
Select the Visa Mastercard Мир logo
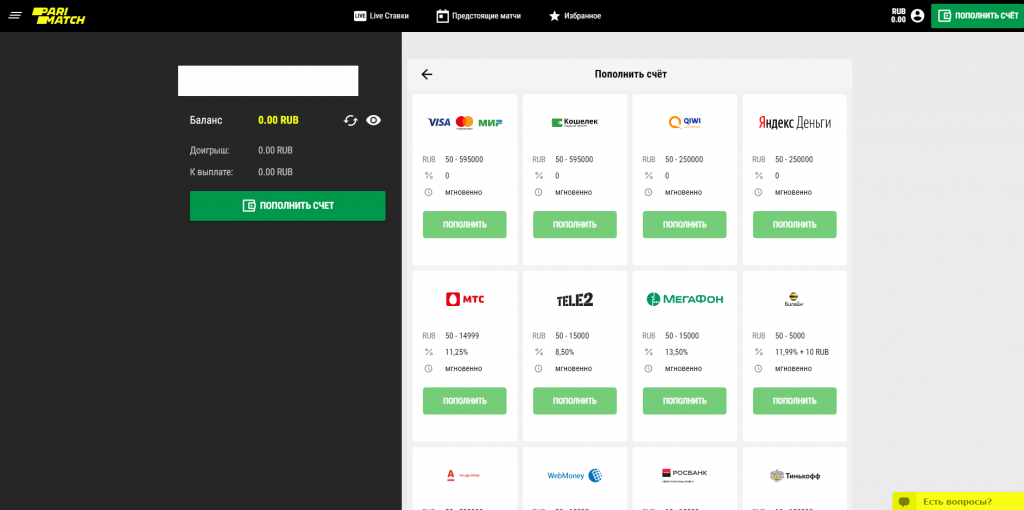(x=464, y=122)
